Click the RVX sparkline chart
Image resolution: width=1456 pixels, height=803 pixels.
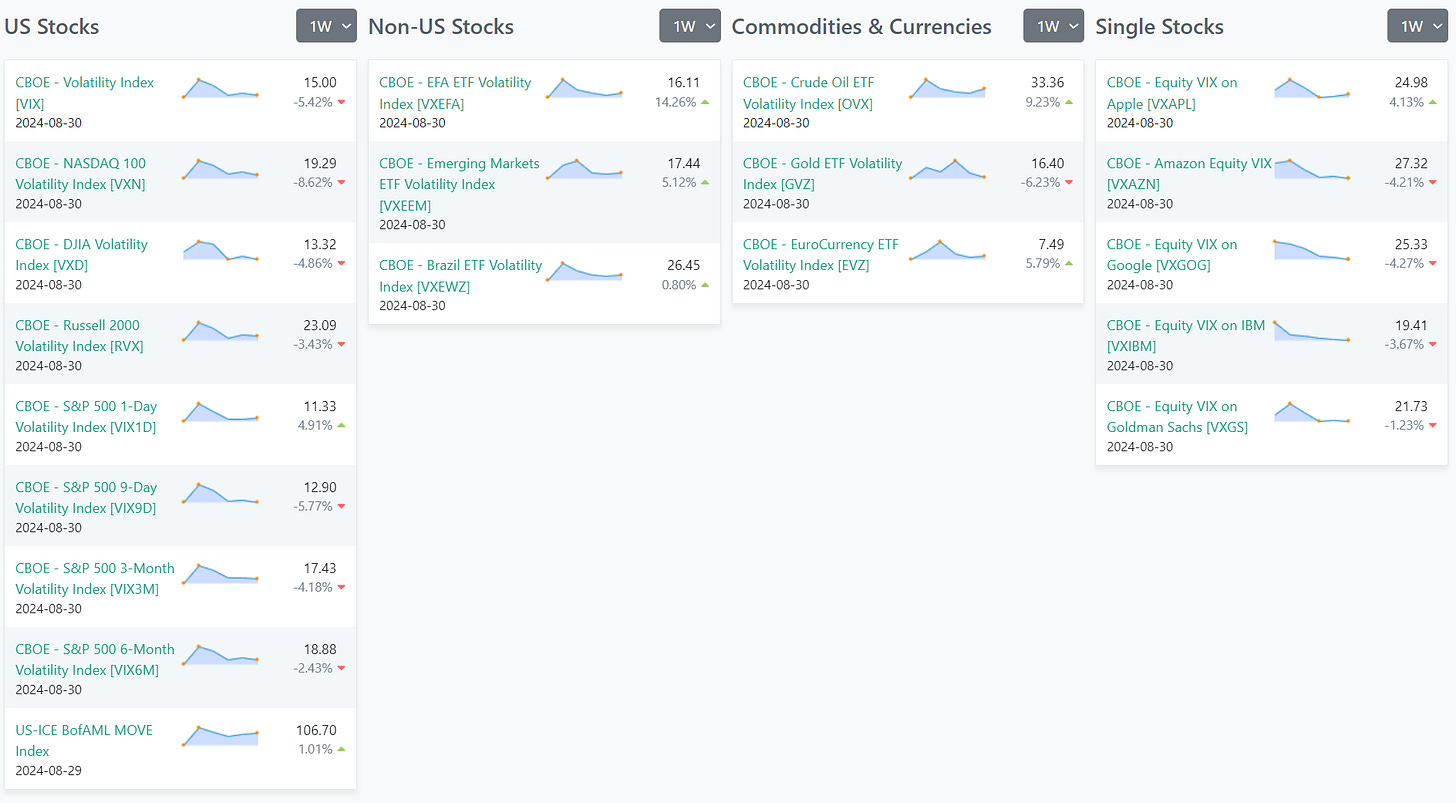point(221,331)
